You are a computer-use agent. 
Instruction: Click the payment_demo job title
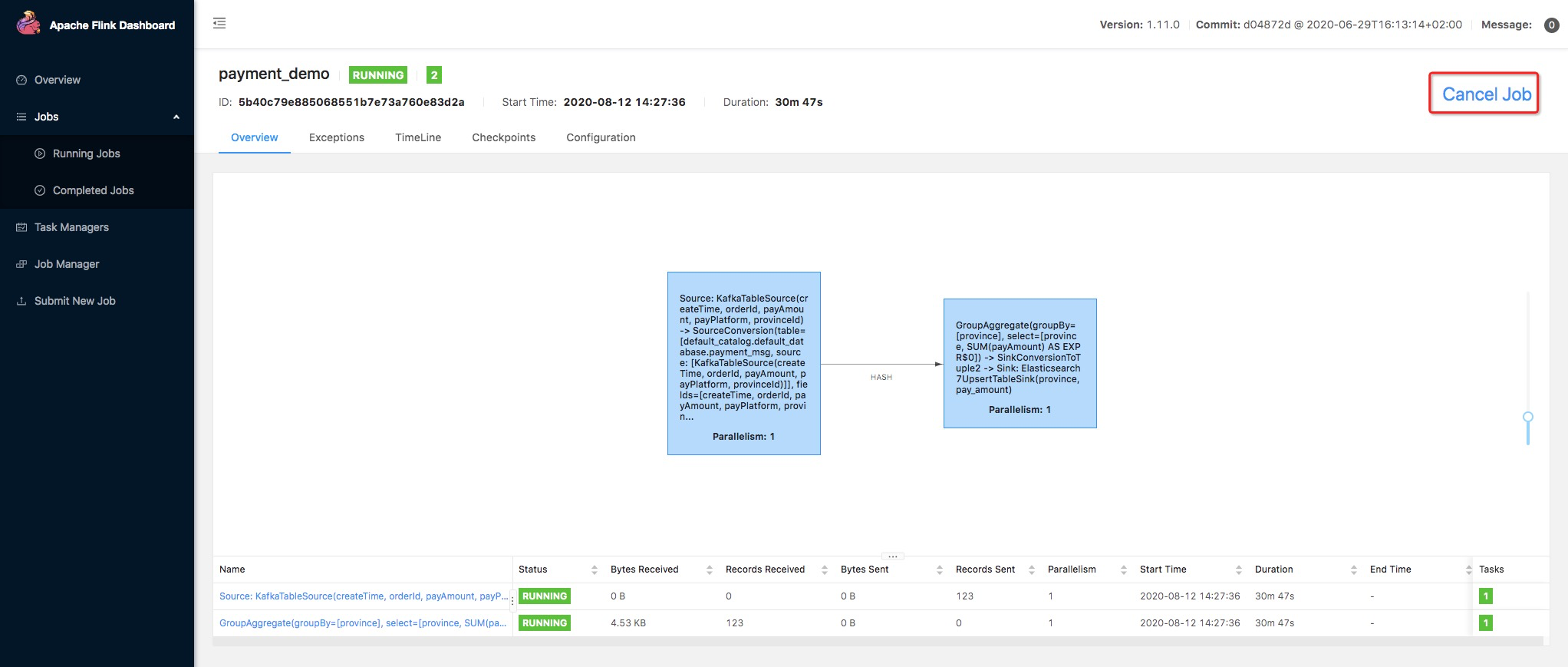tap(274, 74)
